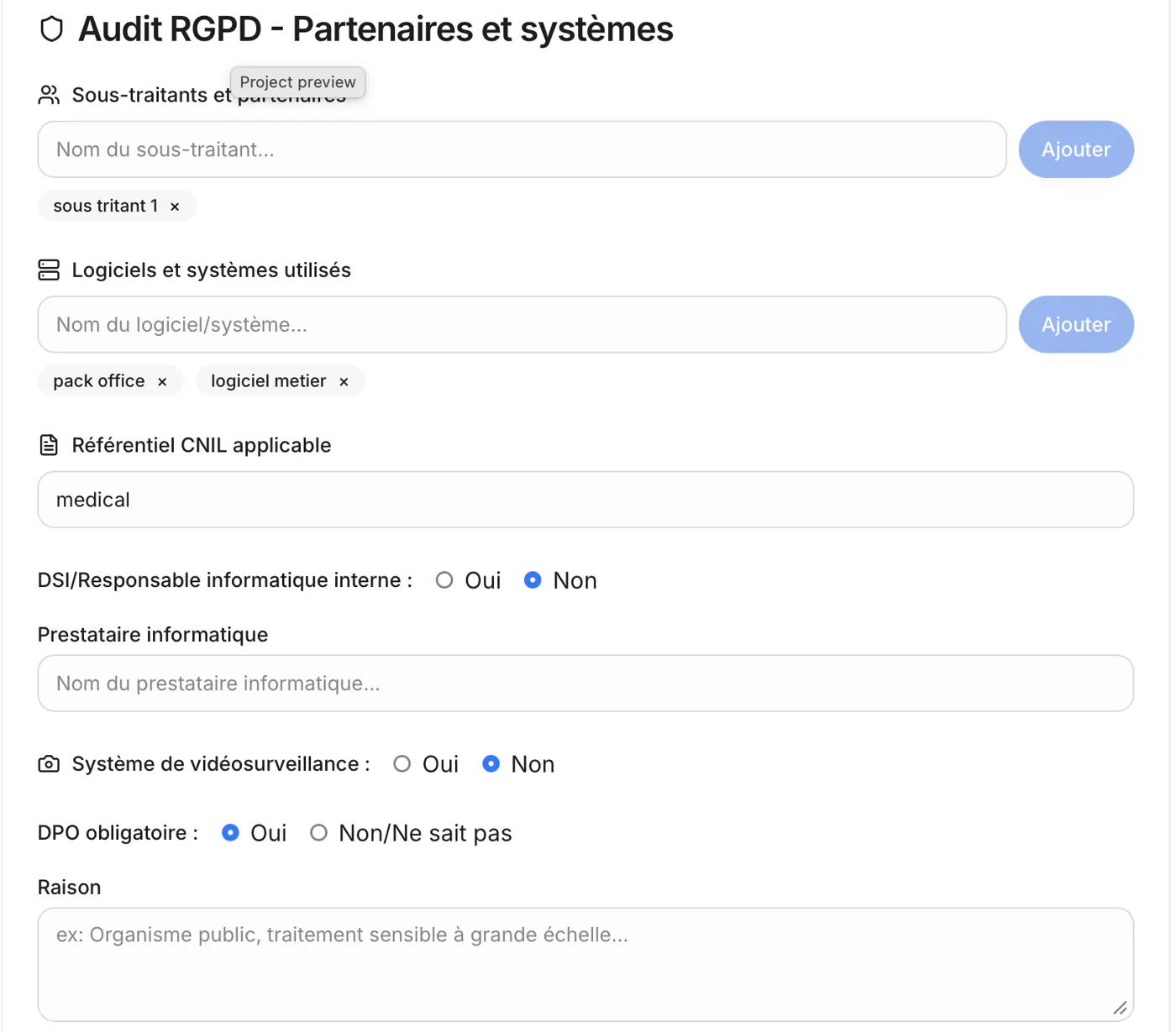The width and height of the screenshot is (1176, 1032).
Task: Focus the 'Nom du logiciel/système...' input field
Action: 522,325
